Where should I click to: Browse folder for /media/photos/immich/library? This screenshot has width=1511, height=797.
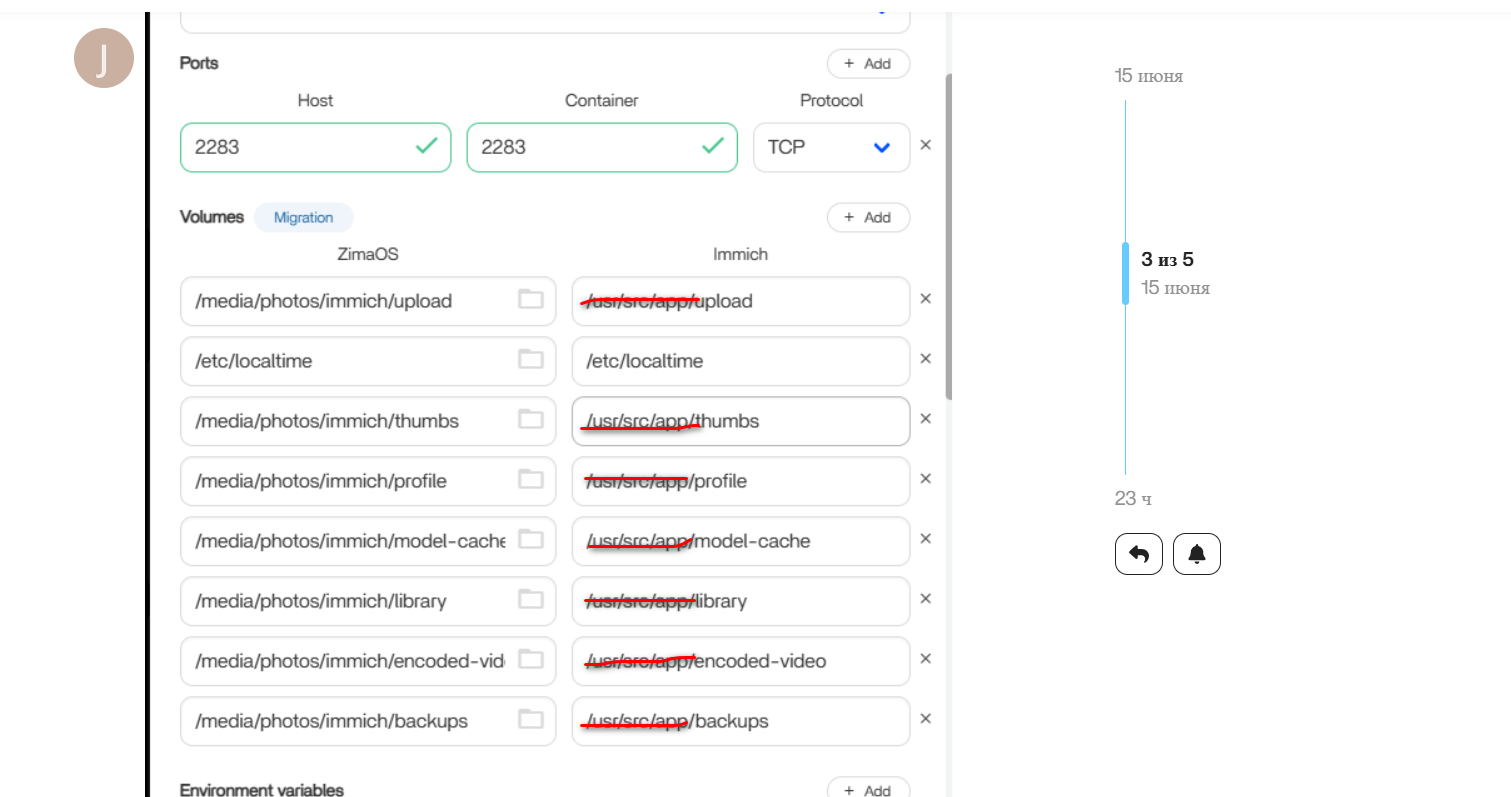tap(530, 599)
